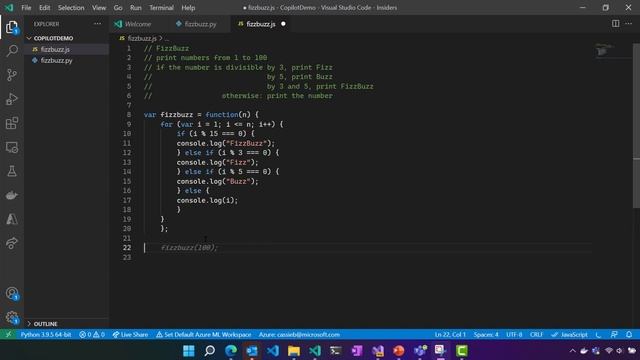Open the Remote Explorer view

(12, 147)
